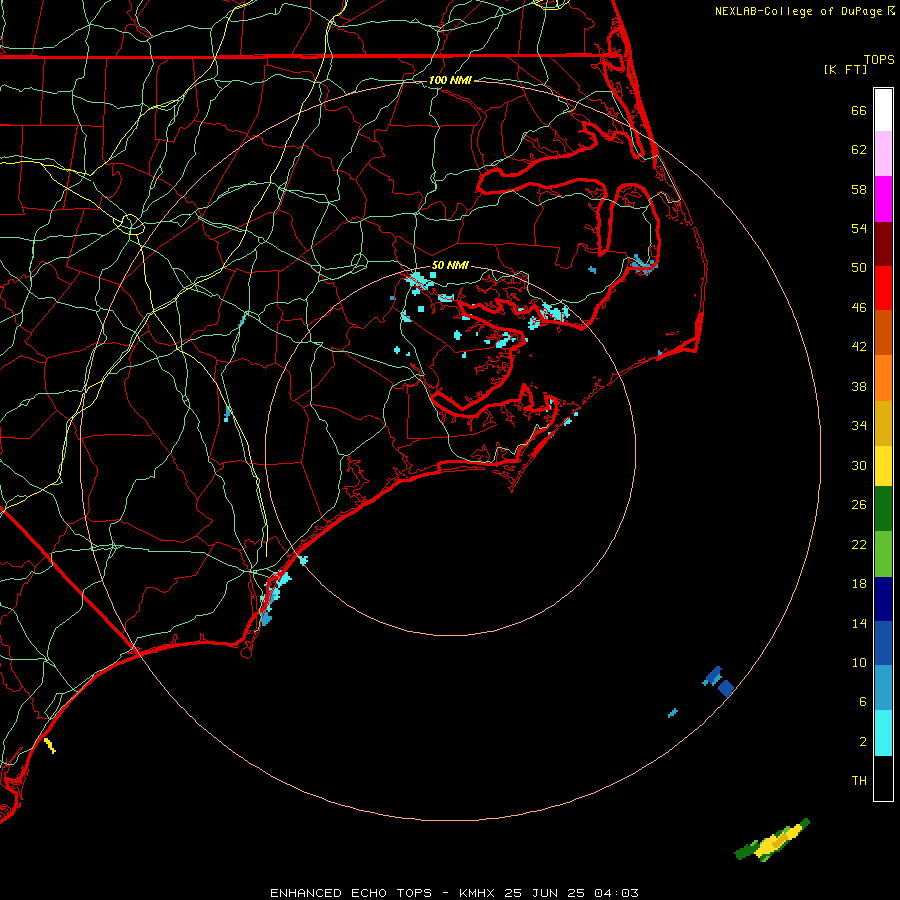Click the dark blue offshore echo pair
Viewport: 900px width, 900px height.
pyautogui.click(x=718, y=681)
